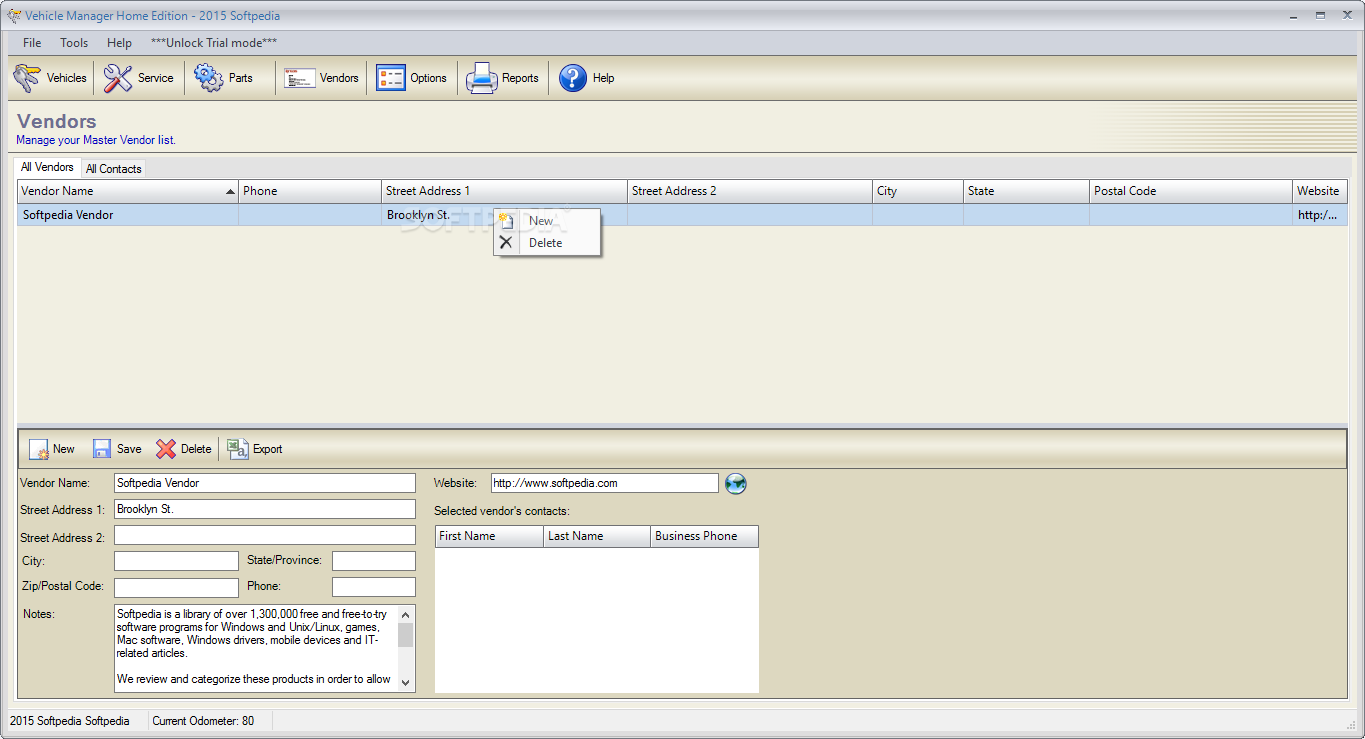
Task: Click the Street Address 1 input field
Action: tap(265, 509)
